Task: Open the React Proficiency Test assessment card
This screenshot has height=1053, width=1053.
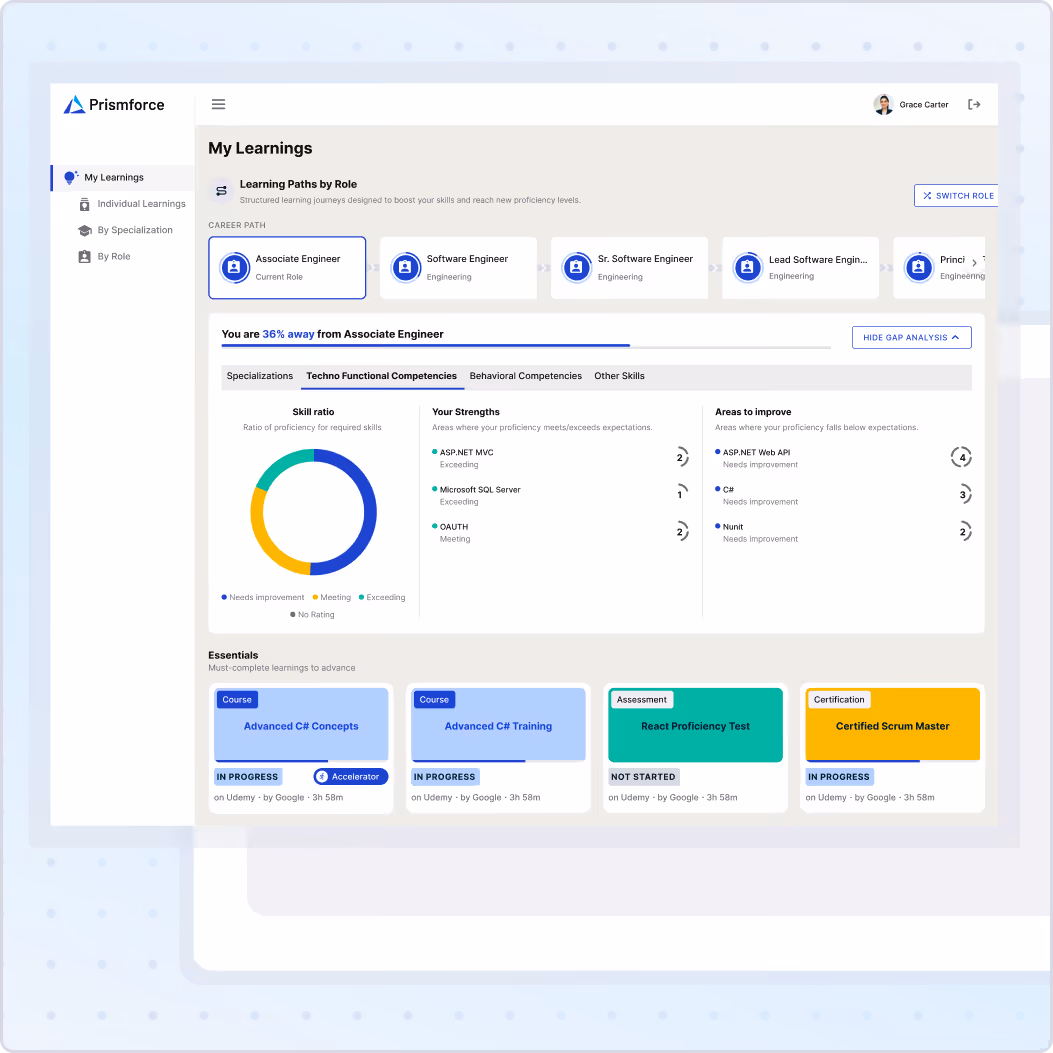Action: pos(695,724)
